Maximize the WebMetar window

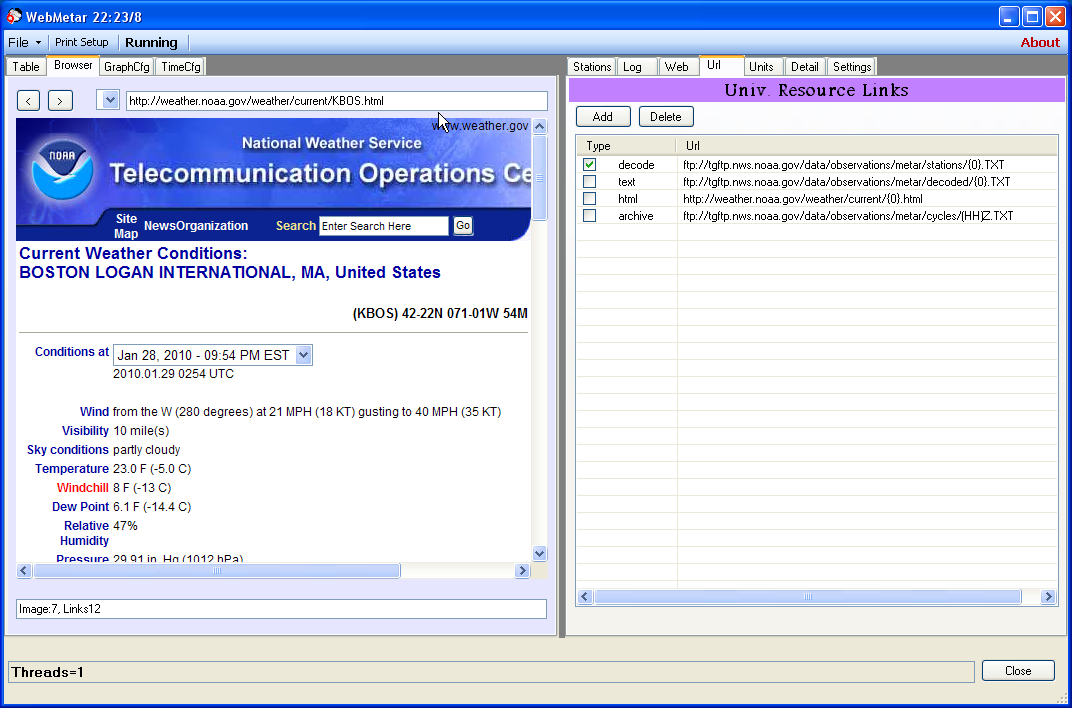pyautogui.click(x=1032, y=16)
